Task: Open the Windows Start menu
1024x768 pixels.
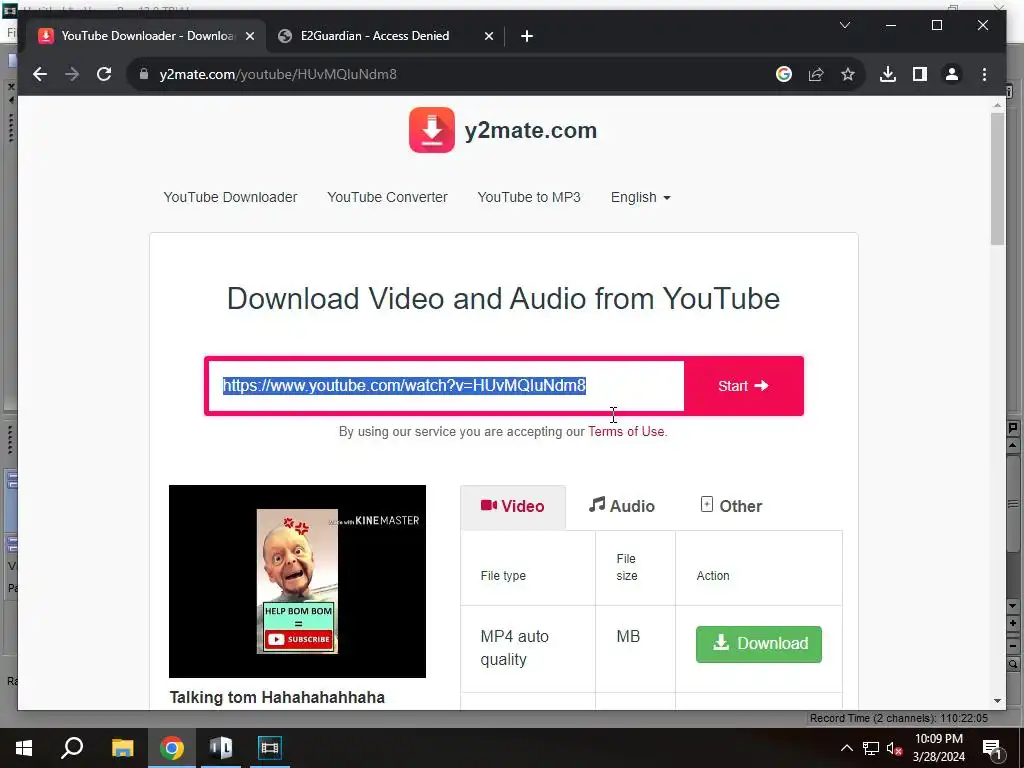Action: [24, 748]
